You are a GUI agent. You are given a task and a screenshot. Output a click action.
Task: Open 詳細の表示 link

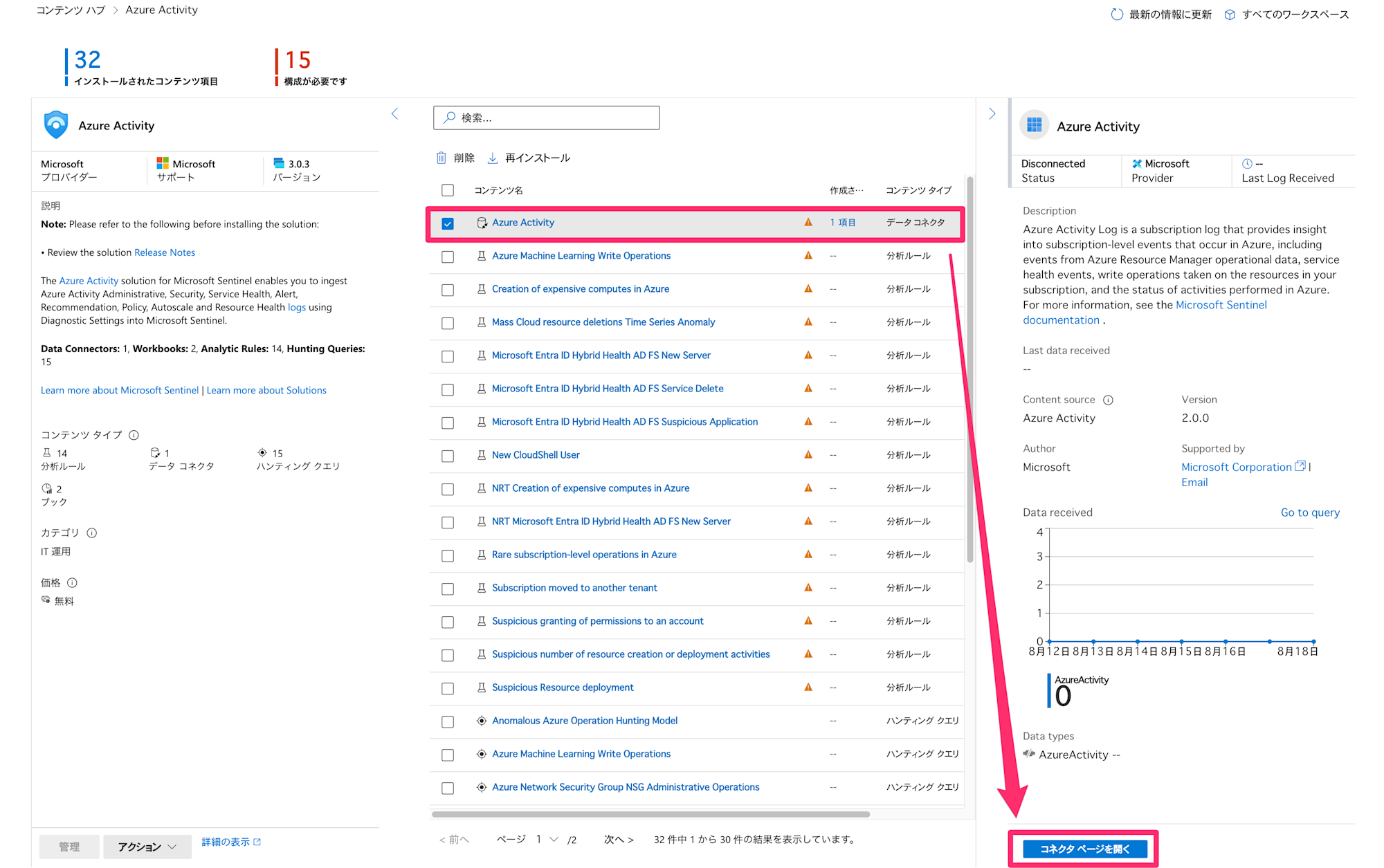coord(231,842)
